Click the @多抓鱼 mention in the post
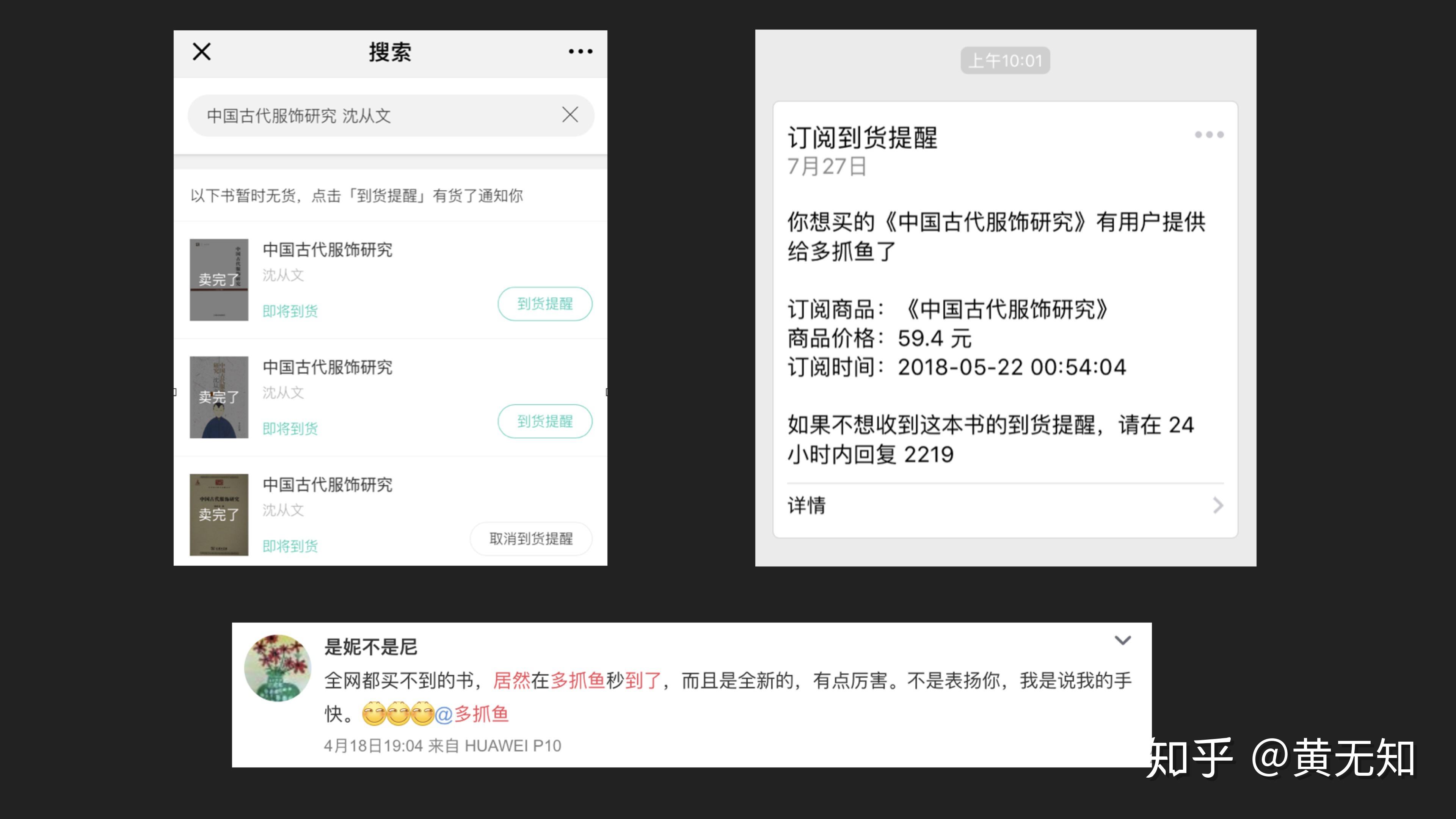The width and height of the screenshot is (1456, 819). (x=472, y=714)
